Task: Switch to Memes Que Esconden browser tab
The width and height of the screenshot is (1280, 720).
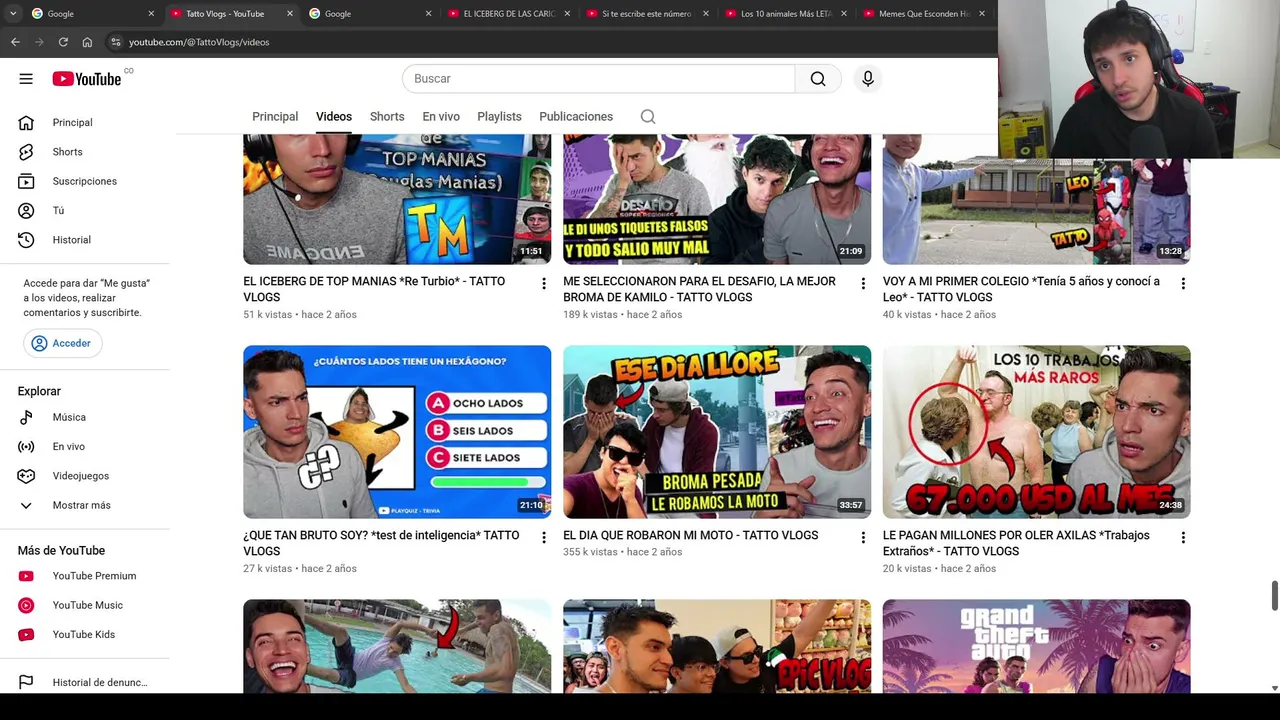Action: click(926, 14)
